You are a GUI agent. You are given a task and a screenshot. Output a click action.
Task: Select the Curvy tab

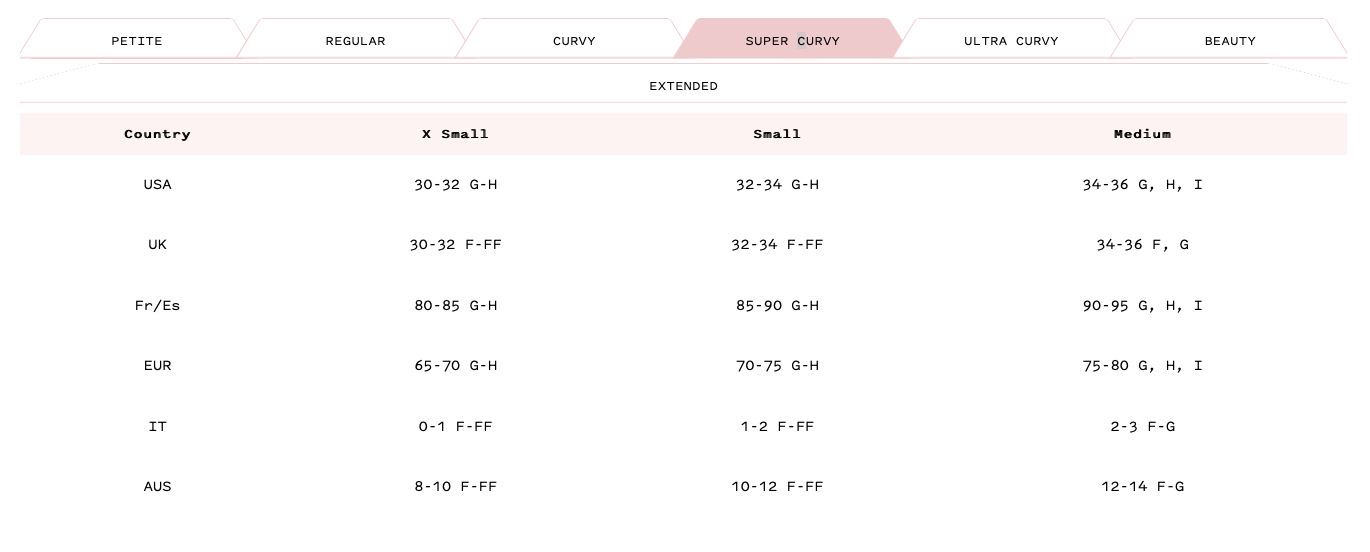pyautogui.click(x=574, y=41)
